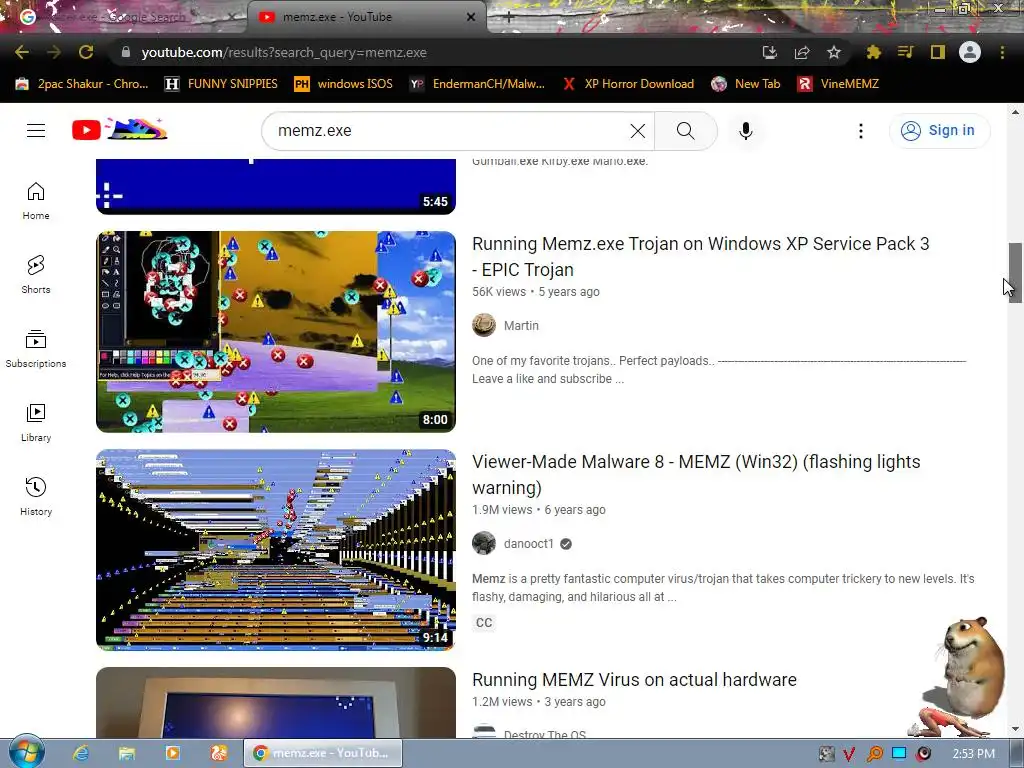This screenshot has width=1024, height=768.
Task: Open the YouTube hamburger guide menu
Action: 36,131
